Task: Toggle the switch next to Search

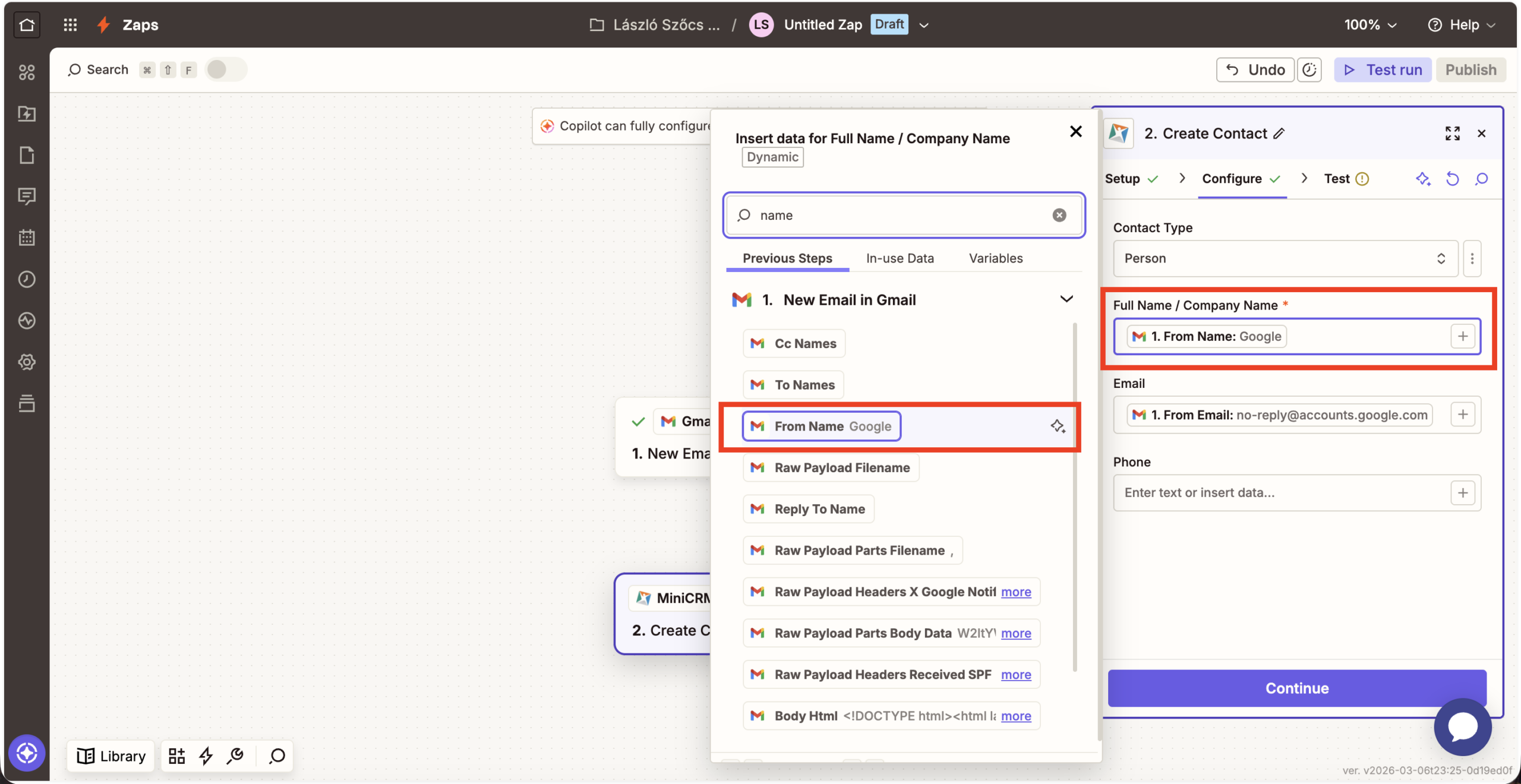Action: tap(225, 69)
